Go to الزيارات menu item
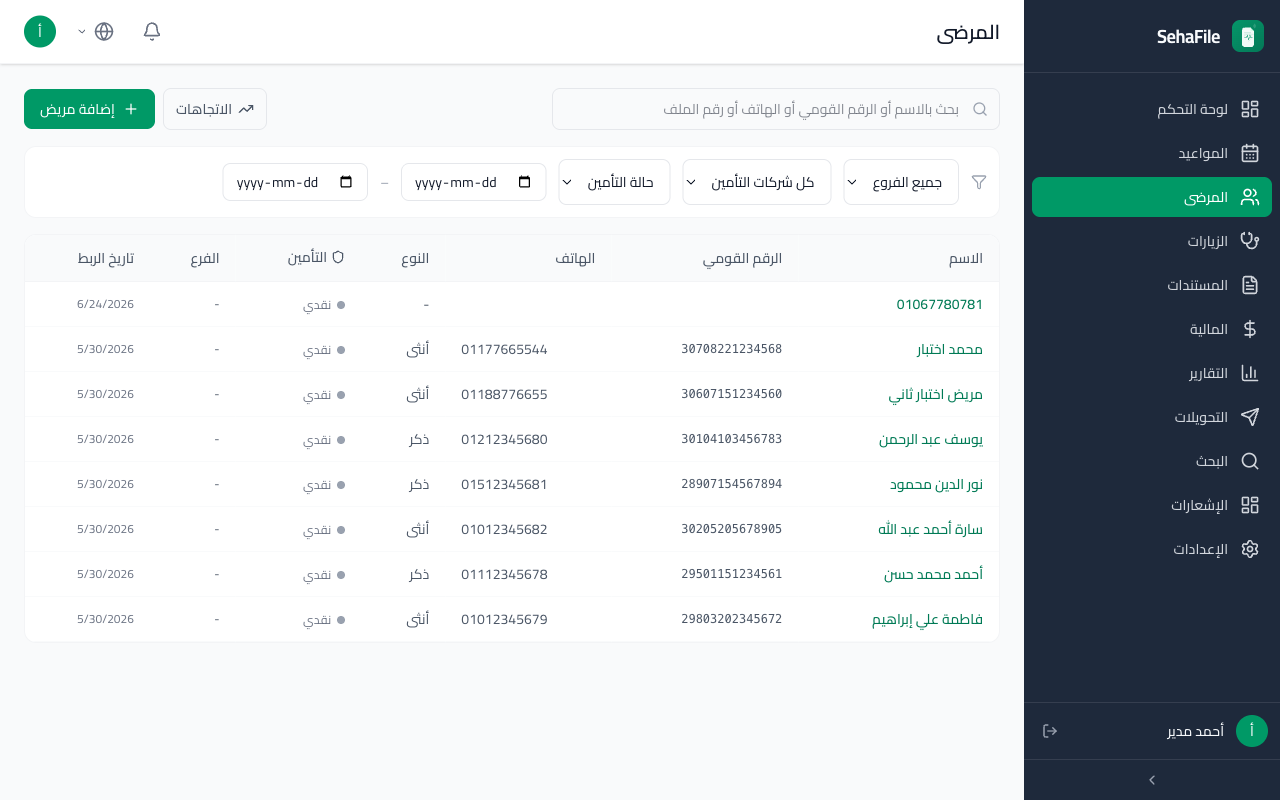Screen dimensions: 1280x800 (x=1152, y=241)
